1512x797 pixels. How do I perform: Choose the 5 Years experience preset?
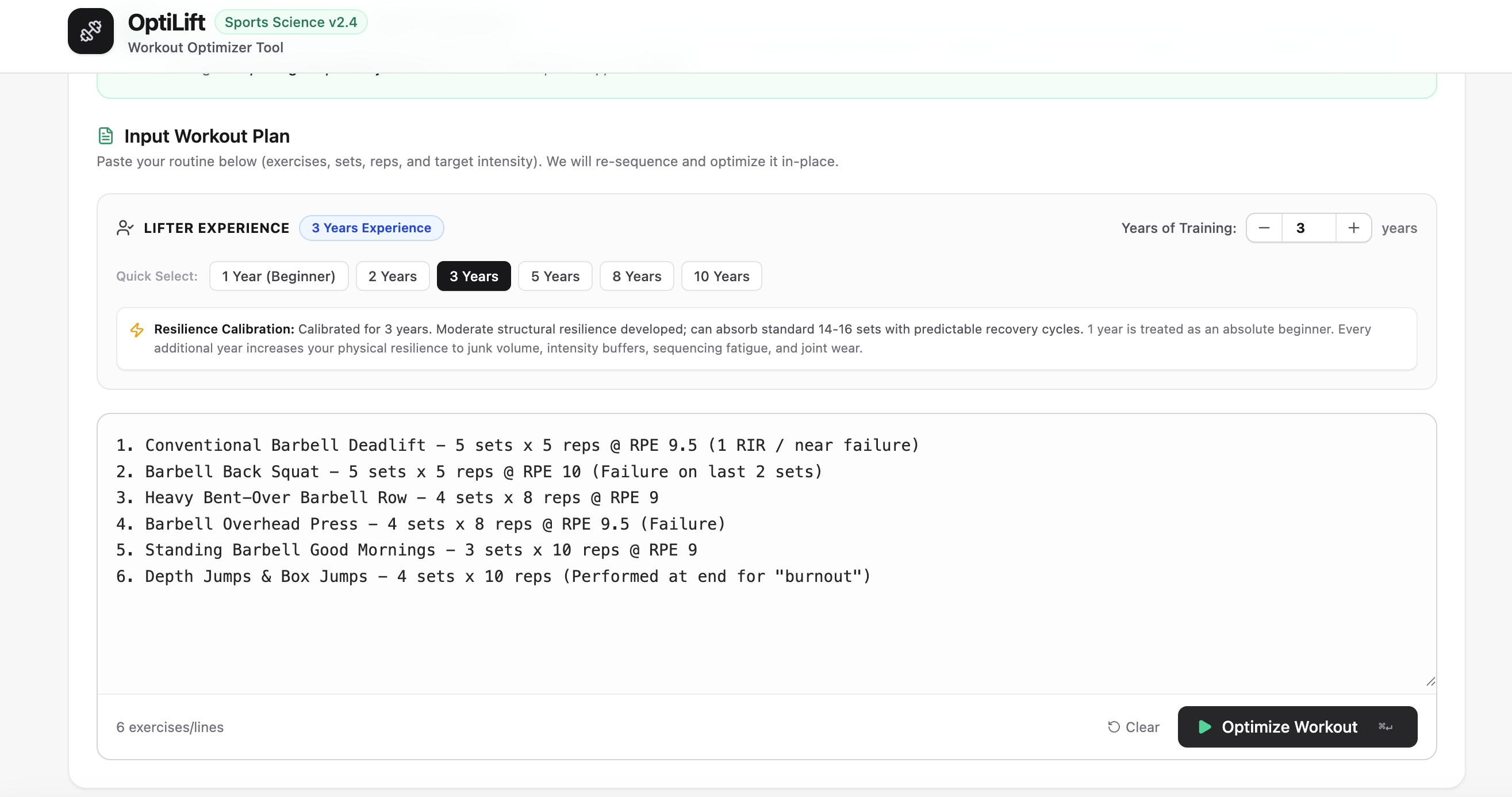click(x=555, y=276)
